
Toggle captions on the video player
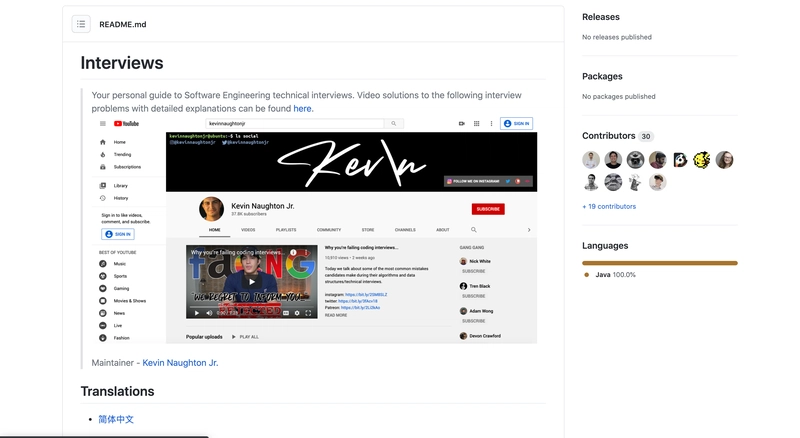coord(286,313)
